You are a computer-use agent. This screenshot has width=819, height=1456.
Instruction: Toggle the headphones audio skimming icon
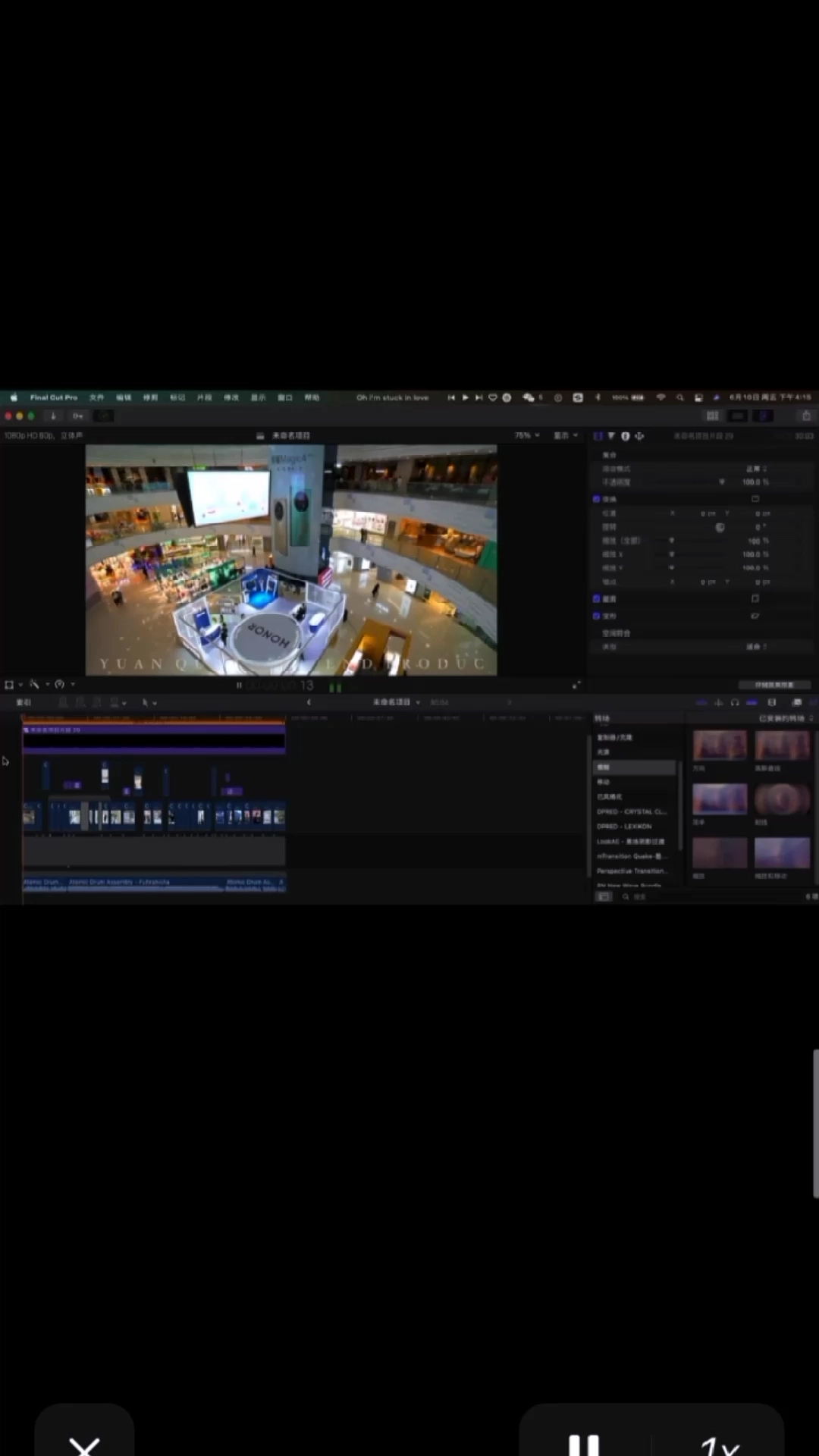(x=735, y=702)
